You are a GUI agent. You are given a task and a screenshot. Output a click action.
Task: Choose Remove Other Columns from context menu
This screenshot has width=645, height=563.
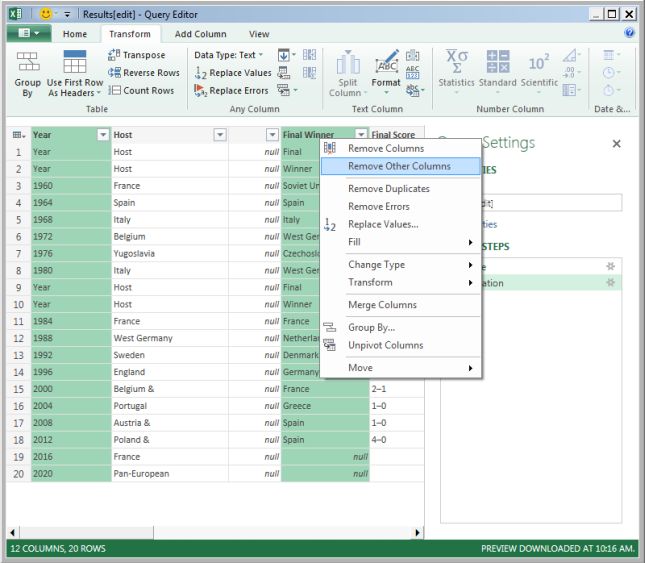coord(399,166)
